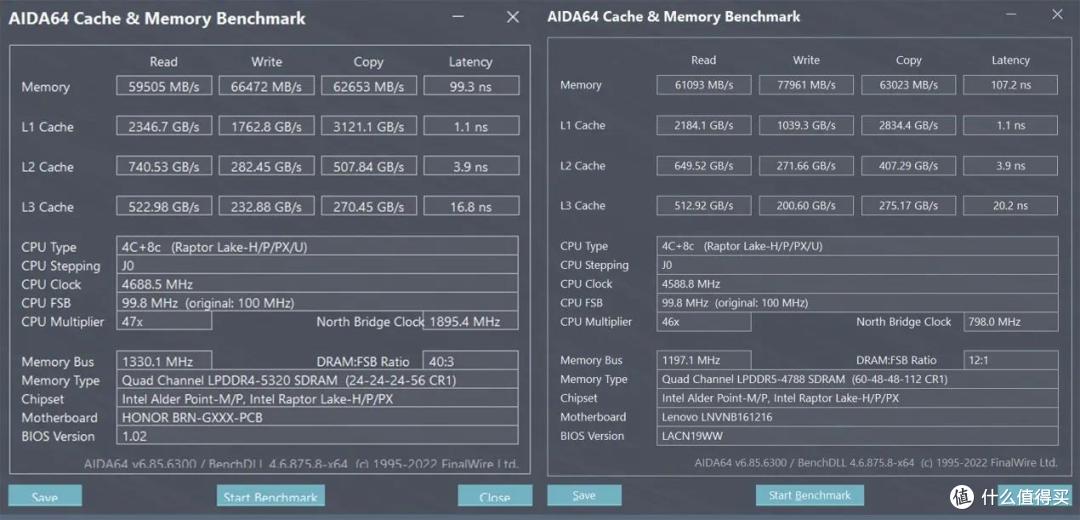Click the 1895.4 MHz North Bridge Clock field
Image resolution: width=1080 pixels, height=520 pixels.
(470, 321)
